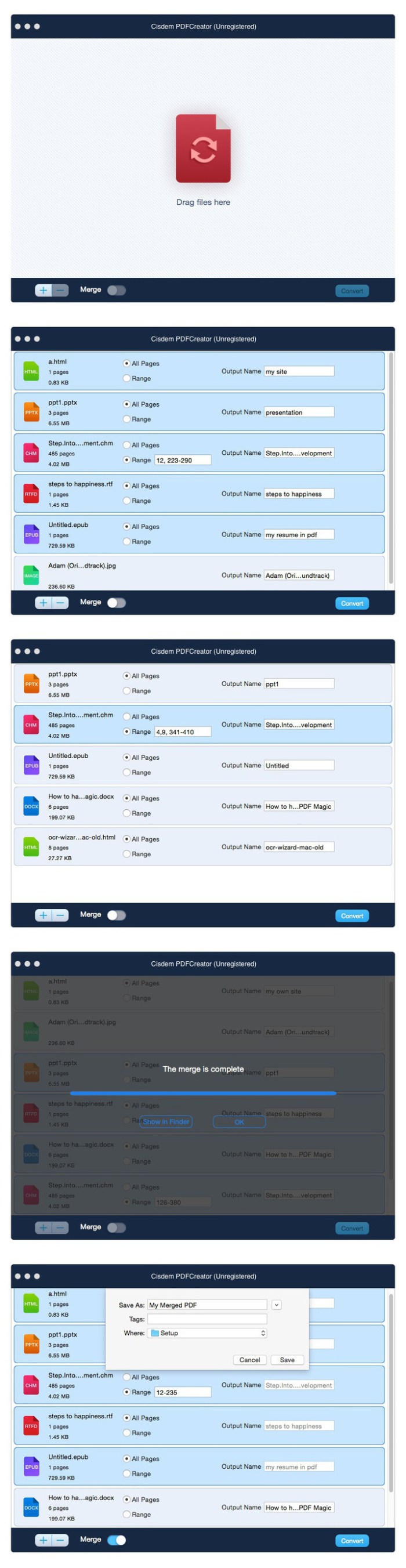Click the blue merge progress bar

coord(202,1093)
